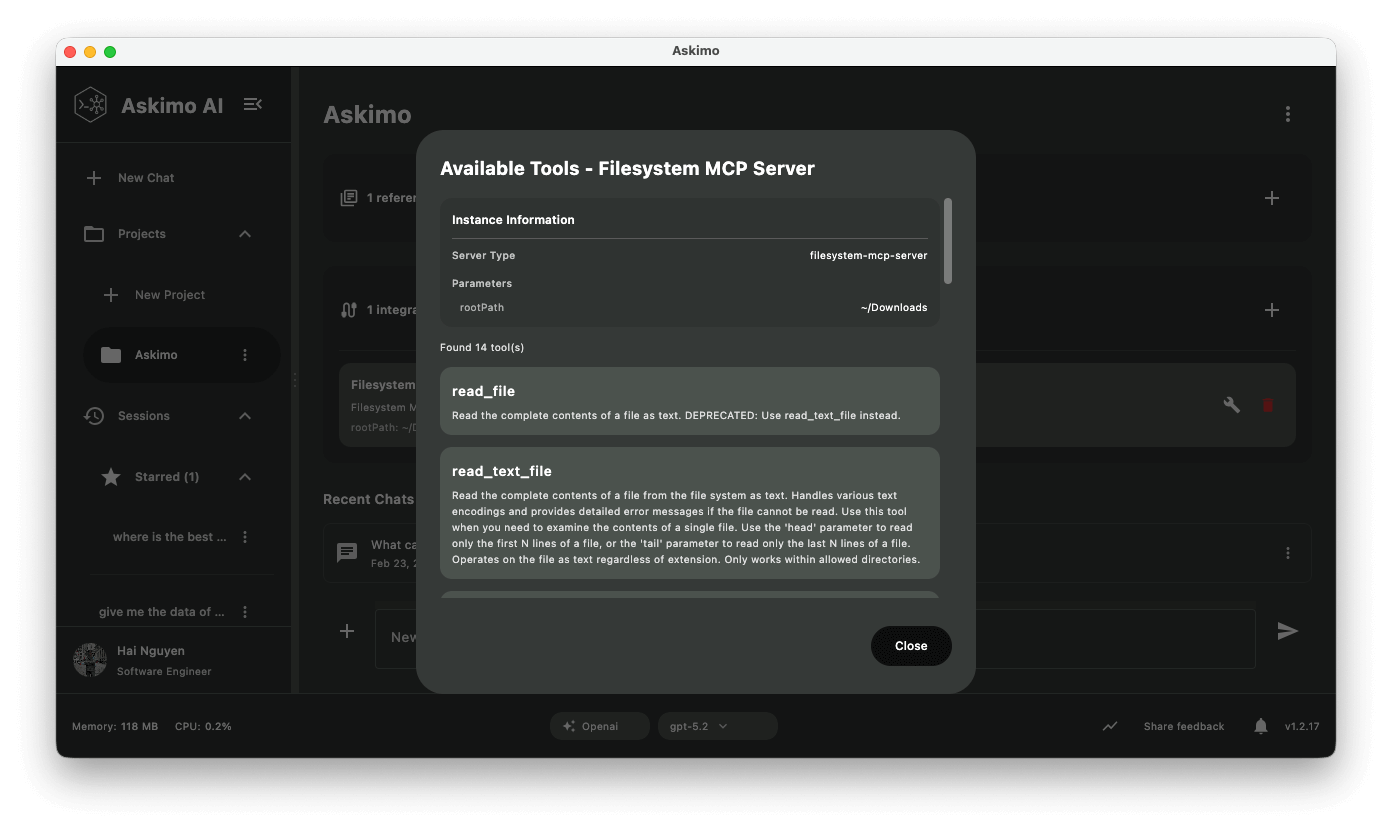
Task: Click the sidebar resize handle
Action: click(294, 380)
